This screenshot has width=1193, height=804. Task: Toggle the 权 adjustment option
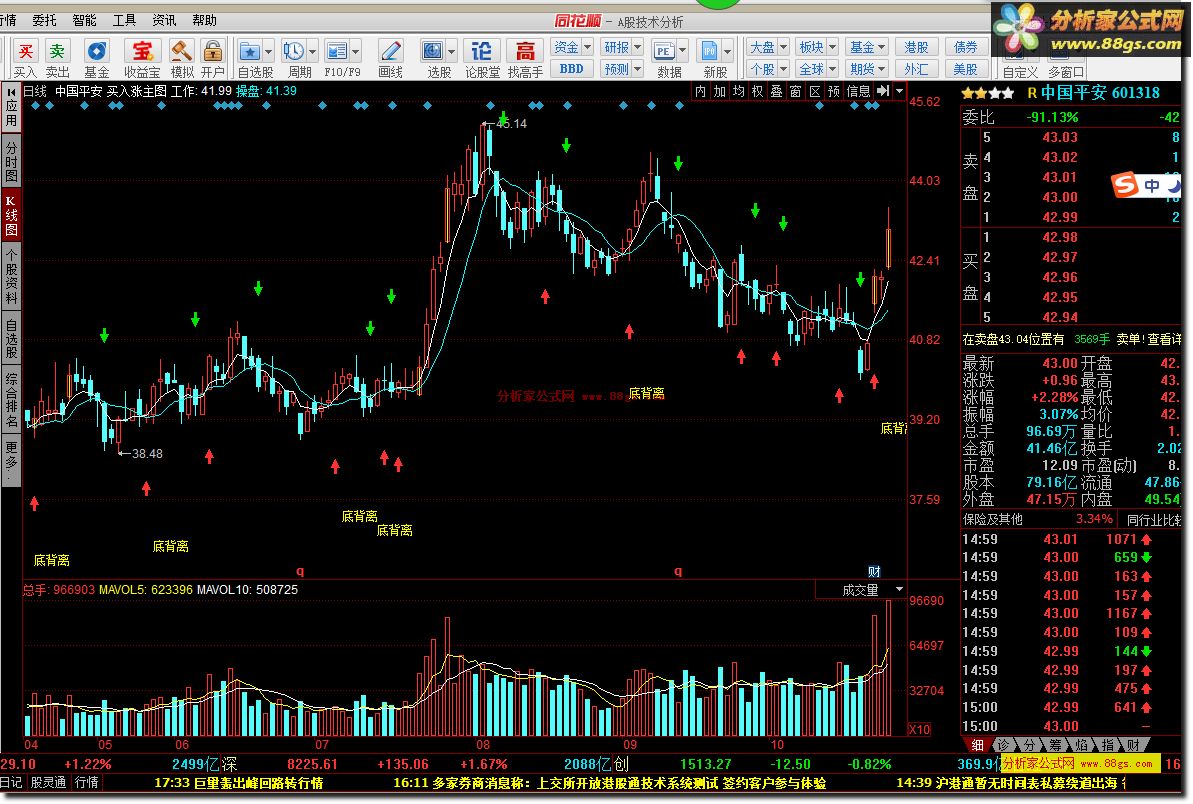coord(757,91)
